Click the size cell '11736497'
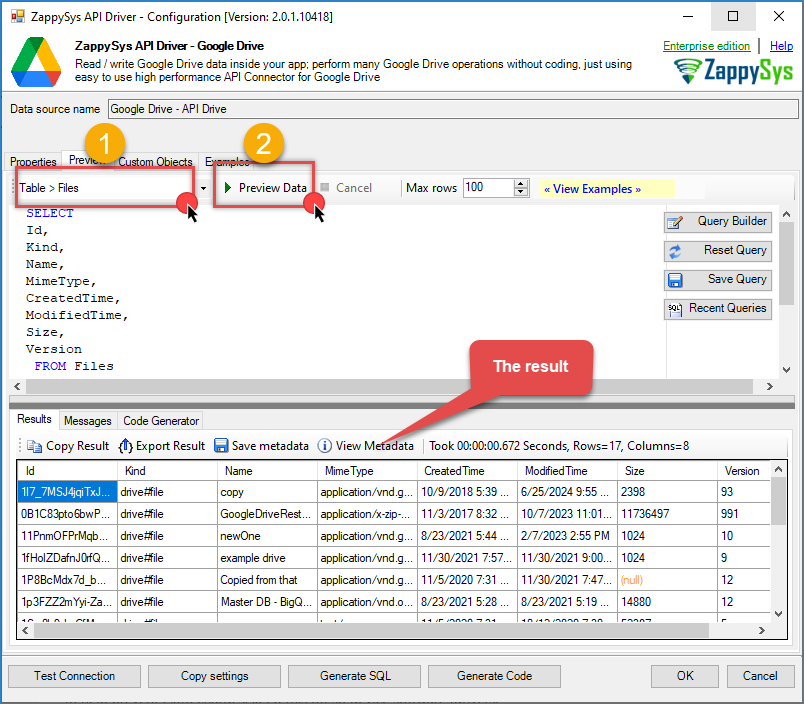 pyautogui.click(x=668, y=514)
